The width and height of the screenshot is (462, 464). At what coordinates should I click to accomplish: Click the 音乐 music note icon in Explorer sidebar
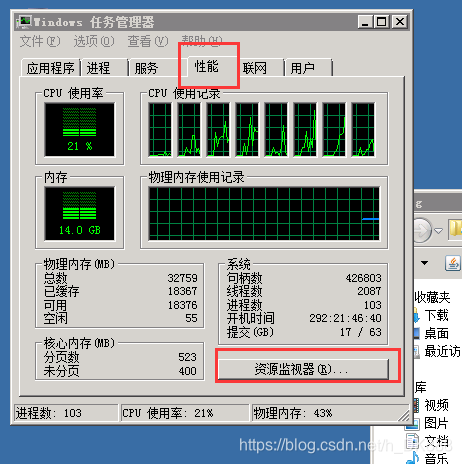pos(413,458)
